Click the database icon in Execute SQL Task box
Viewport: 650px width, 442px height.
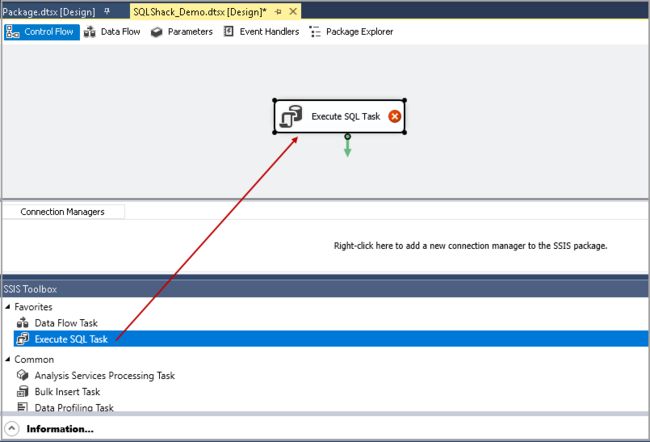coord(291,117)
